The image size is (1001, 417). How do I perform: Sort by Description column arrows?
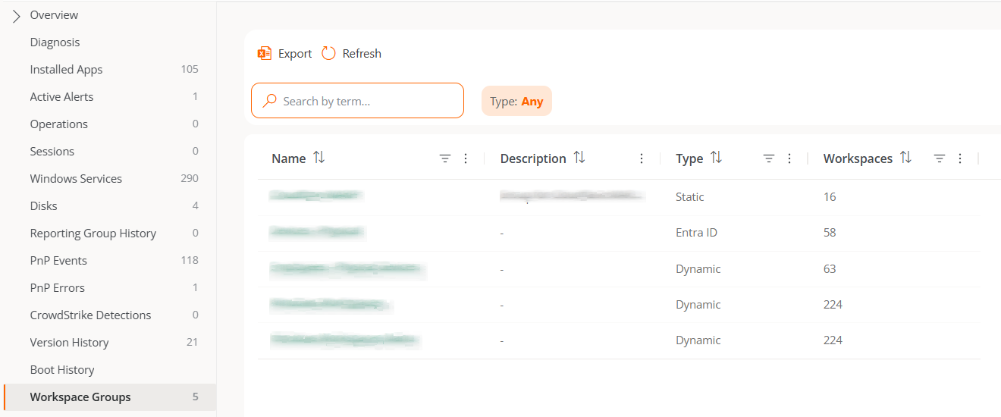[x=579, y=158]
